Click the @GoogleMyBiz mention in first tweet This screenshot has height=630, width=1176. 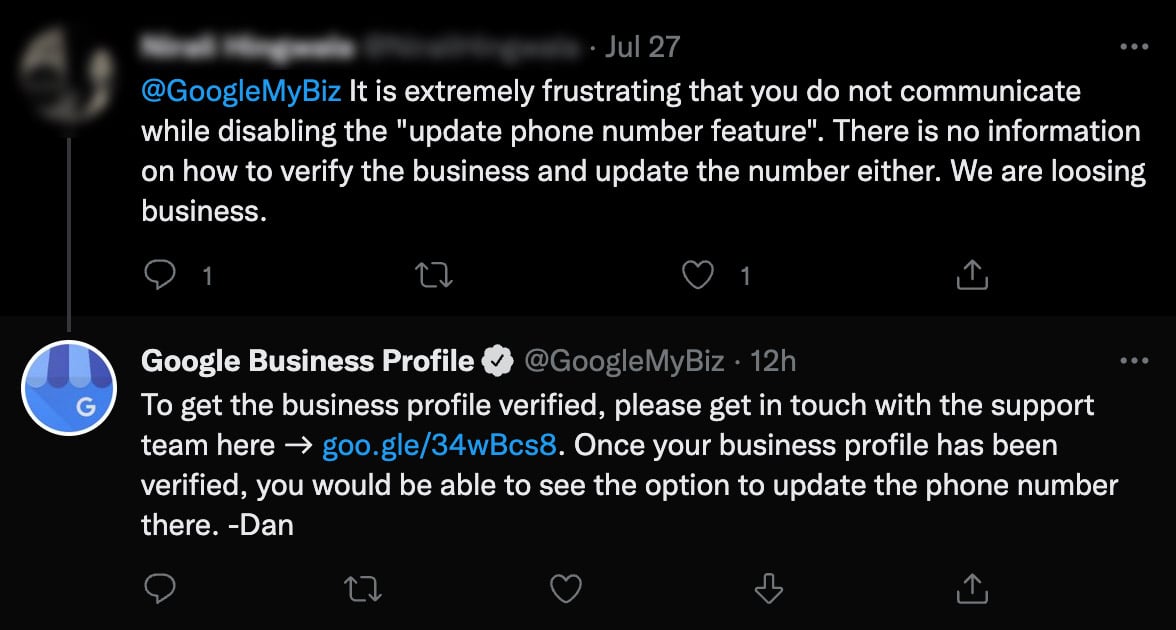241,91
